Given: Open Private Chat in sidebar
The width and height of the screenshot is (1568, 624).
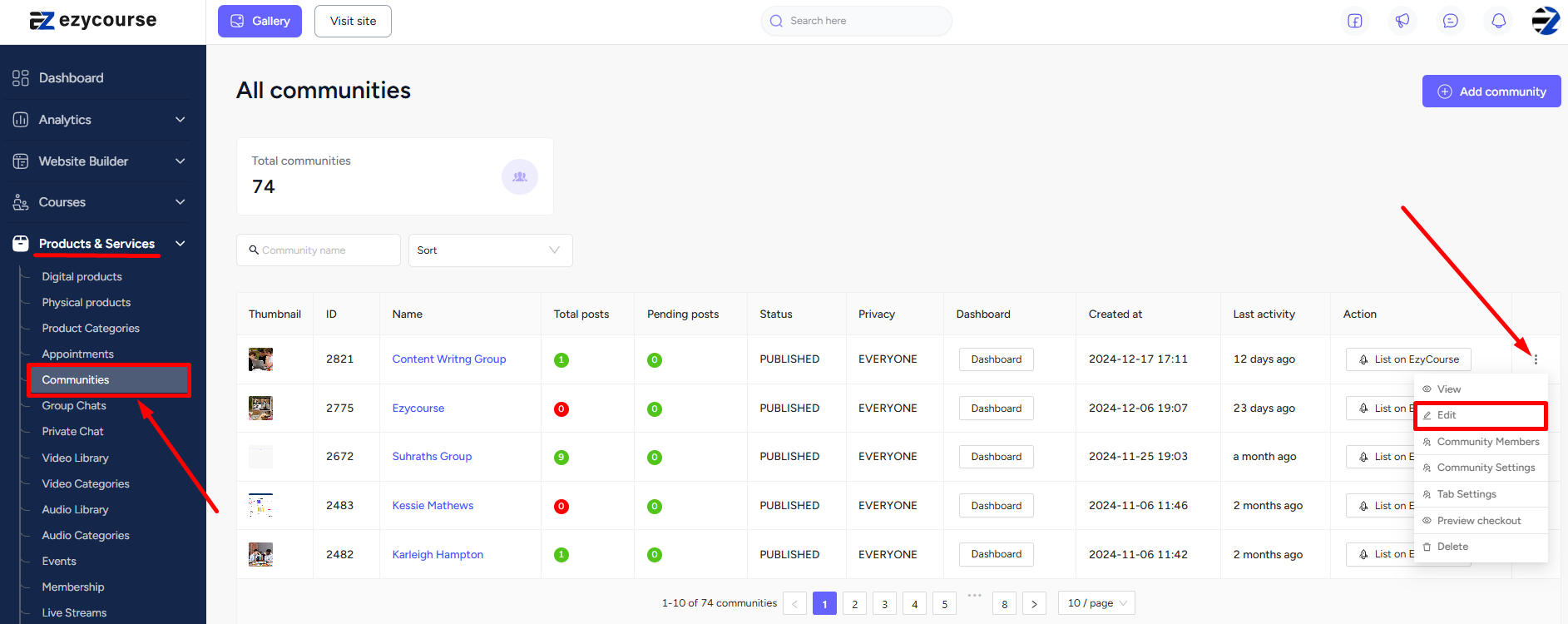Looking at the screenshot, I should (73, 432).
